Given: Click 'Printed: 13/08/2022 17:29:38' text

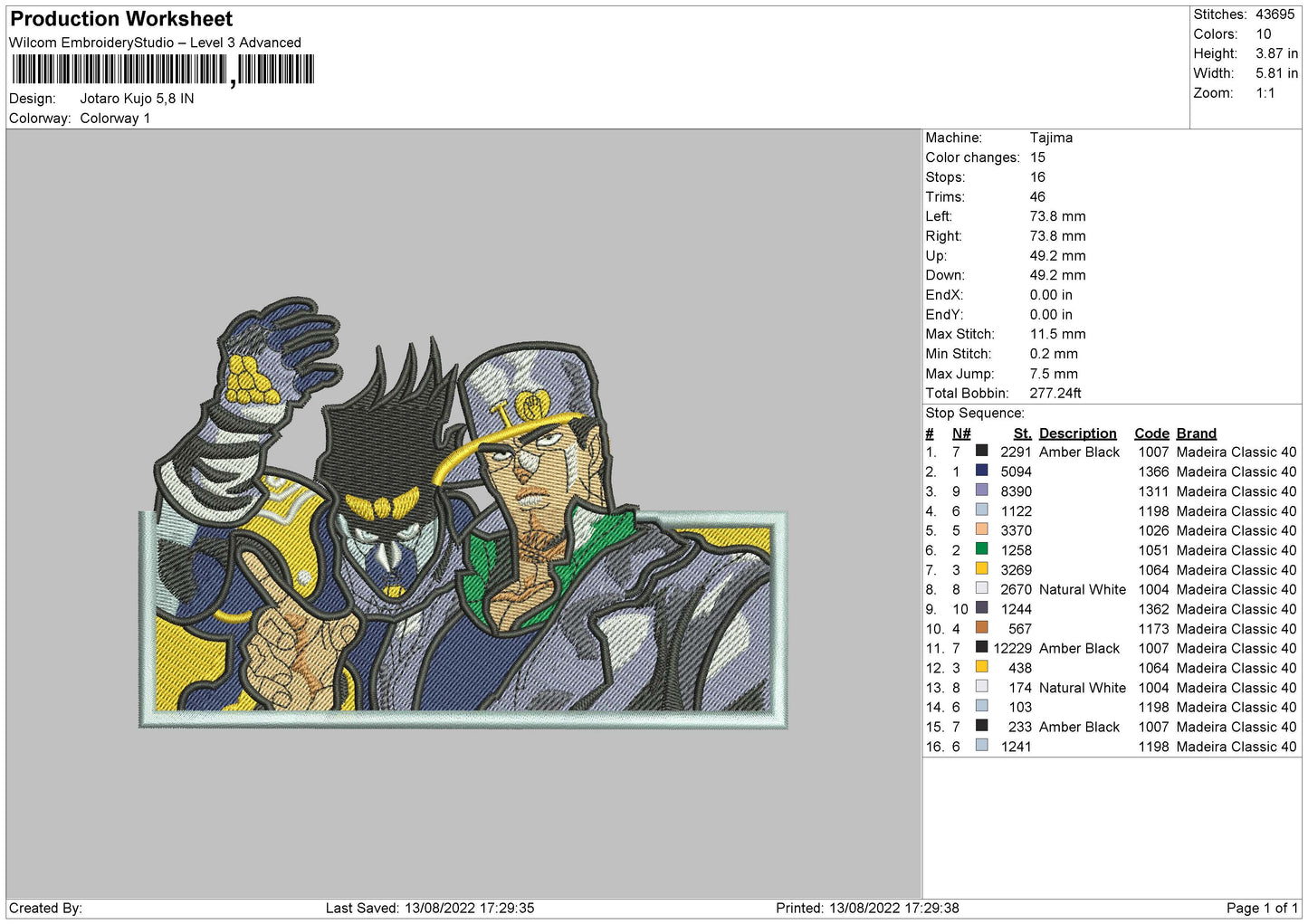Looking at the screenshot, I should tap(867, 908).
